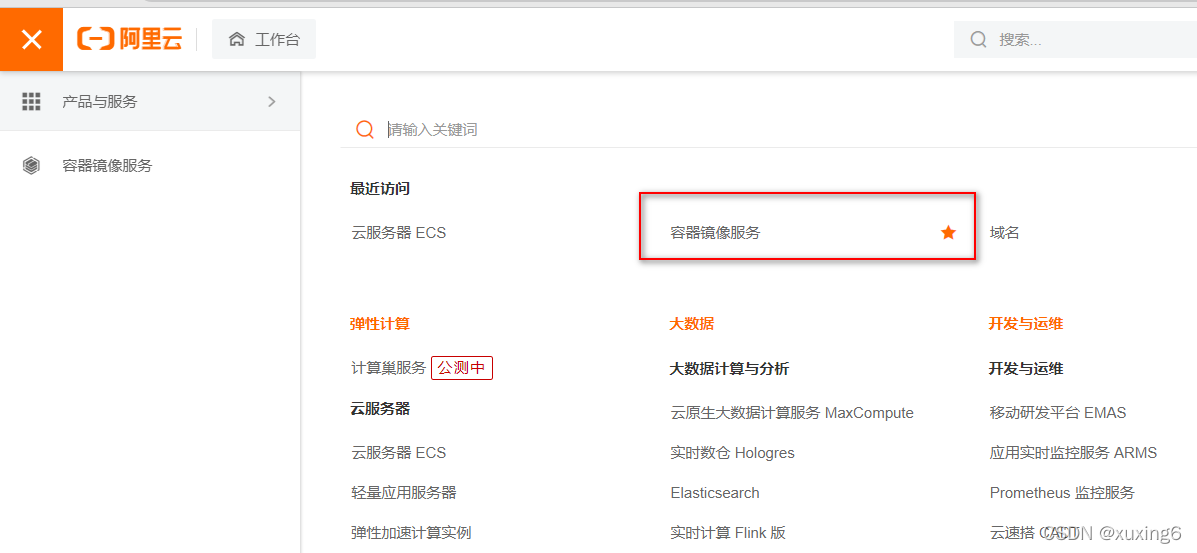Click the 产品与服务 grid icon
This screenshot has height=553, width=1197.
click(x=31, y=102)
